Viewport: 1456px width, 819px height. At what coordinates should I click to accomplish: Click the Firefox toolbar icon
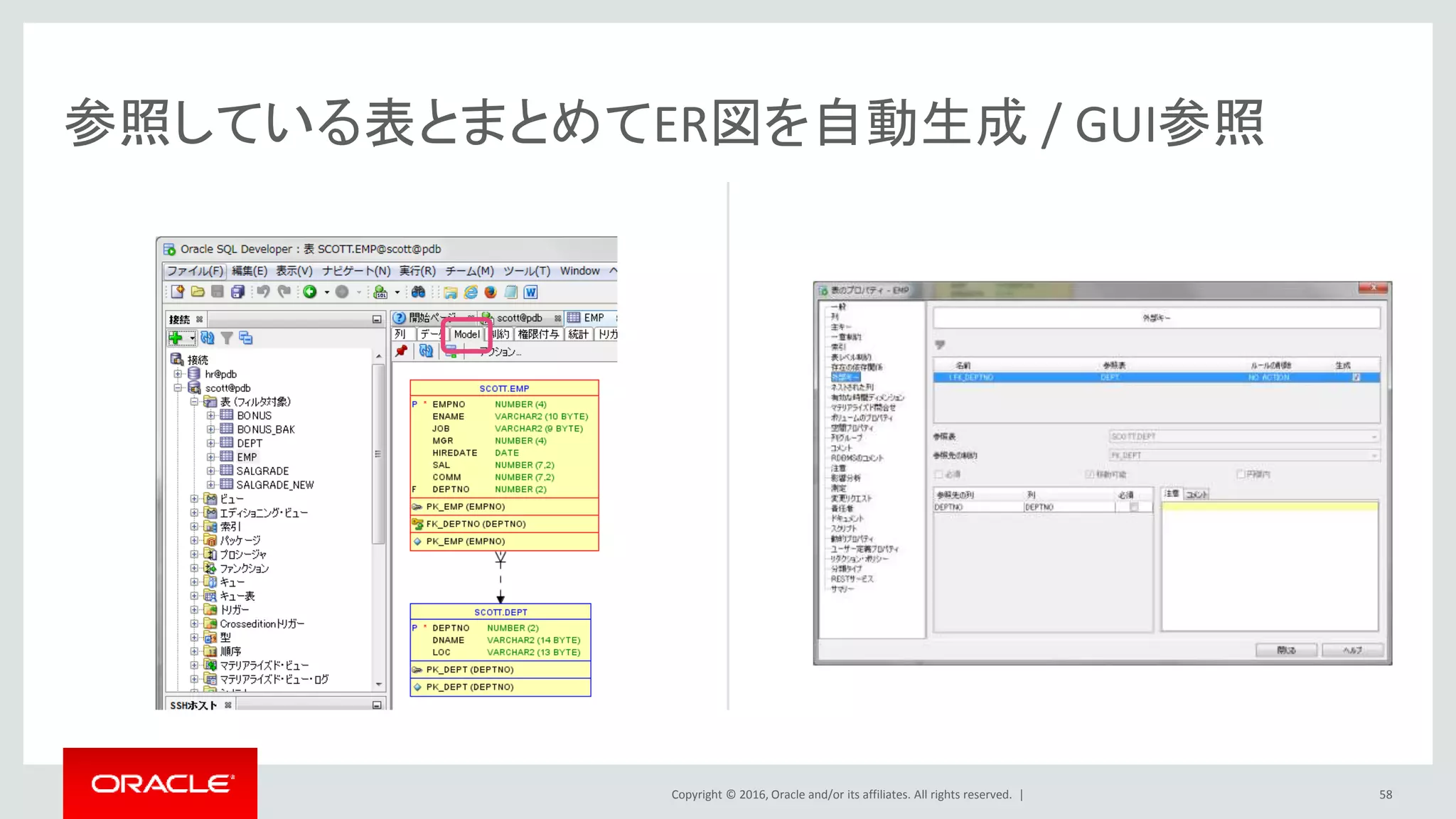491,291
